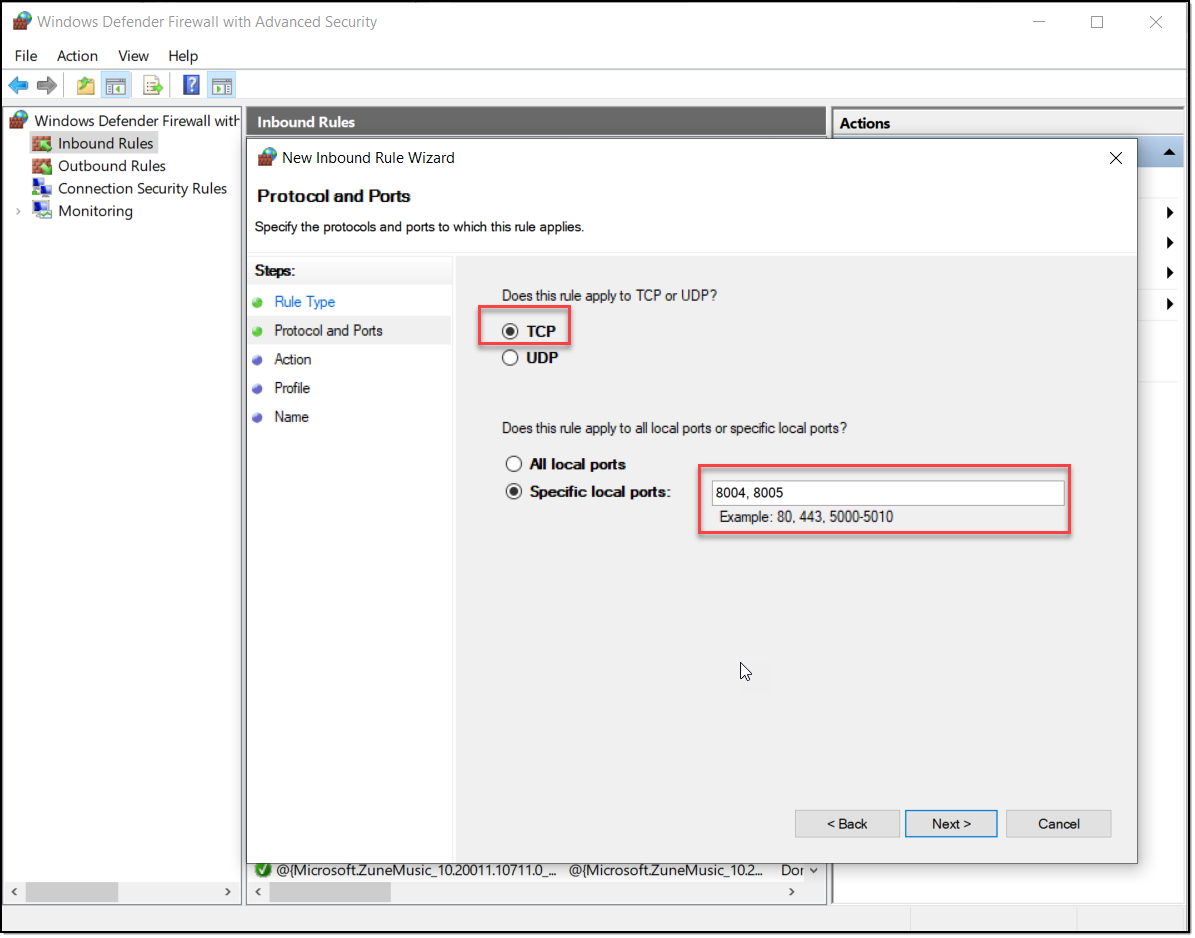Select the TCP radio button
Screen dimensions: 1195x938
click(511, 331)
